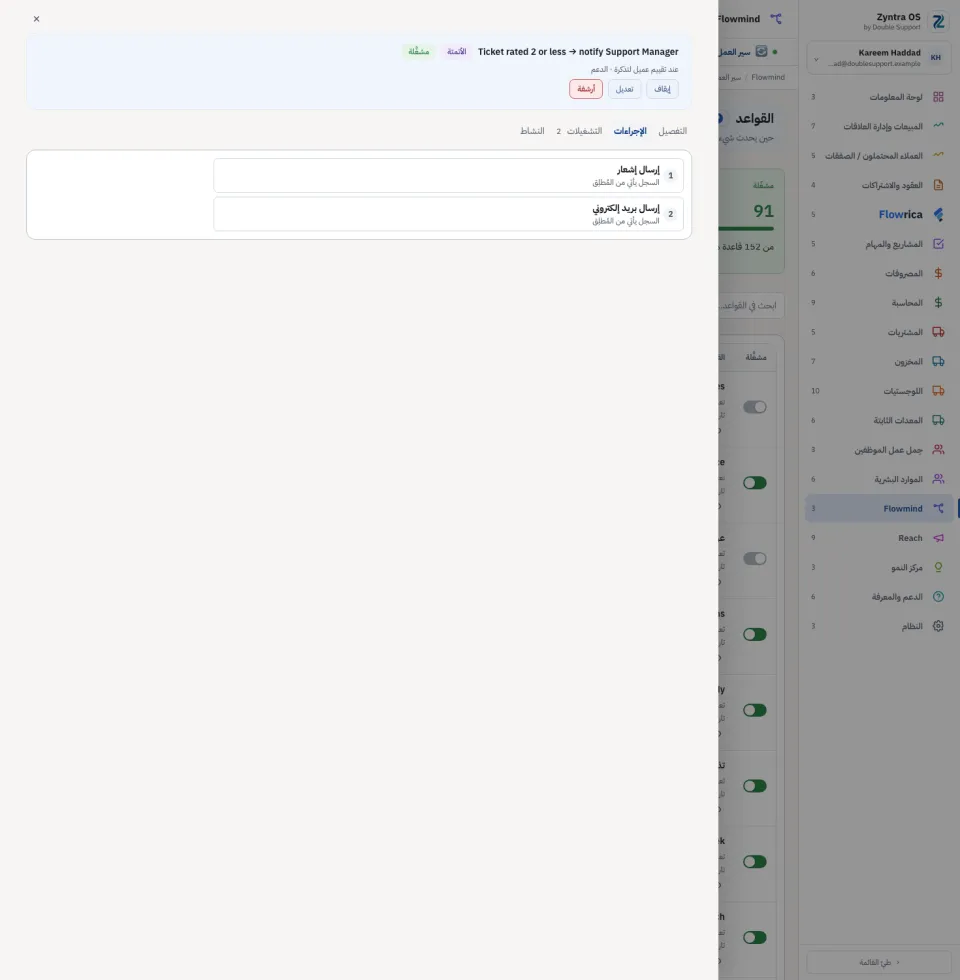Open جمل عمل الموظفين people icon
960x980 pixels.
coord(938,449)
